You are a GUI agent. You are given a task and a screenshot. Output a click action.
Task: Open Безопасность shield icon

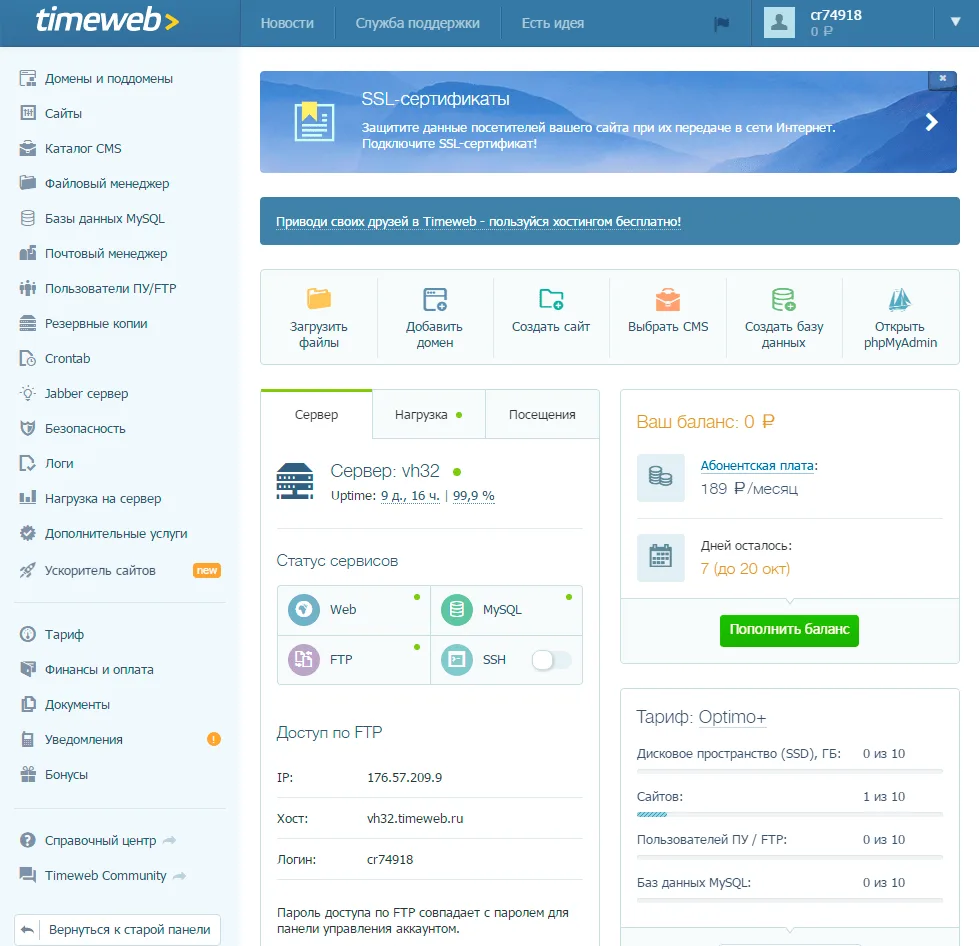tap(27, 428)
